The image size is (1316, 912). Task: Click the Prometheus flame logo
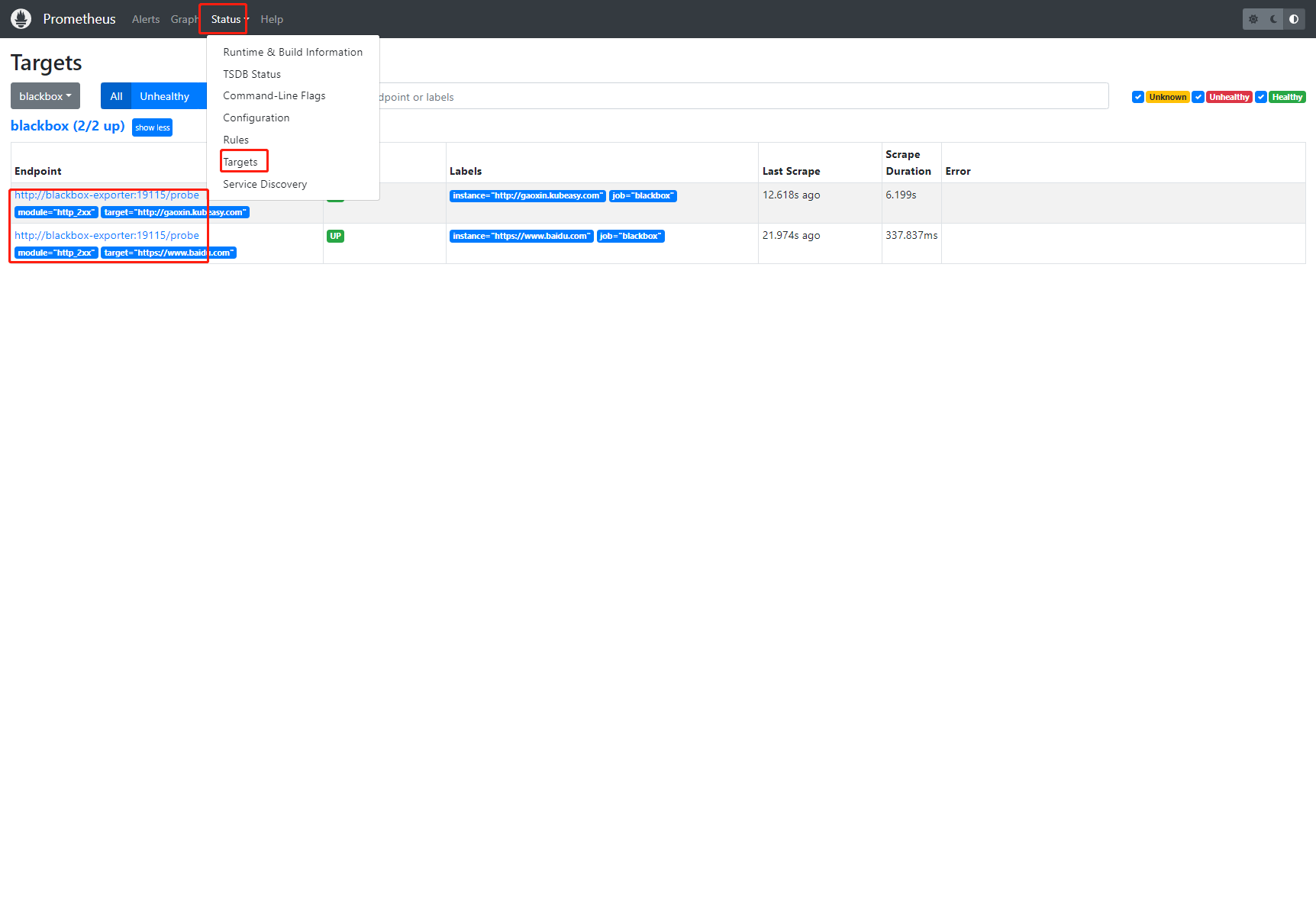coord(21,19)
